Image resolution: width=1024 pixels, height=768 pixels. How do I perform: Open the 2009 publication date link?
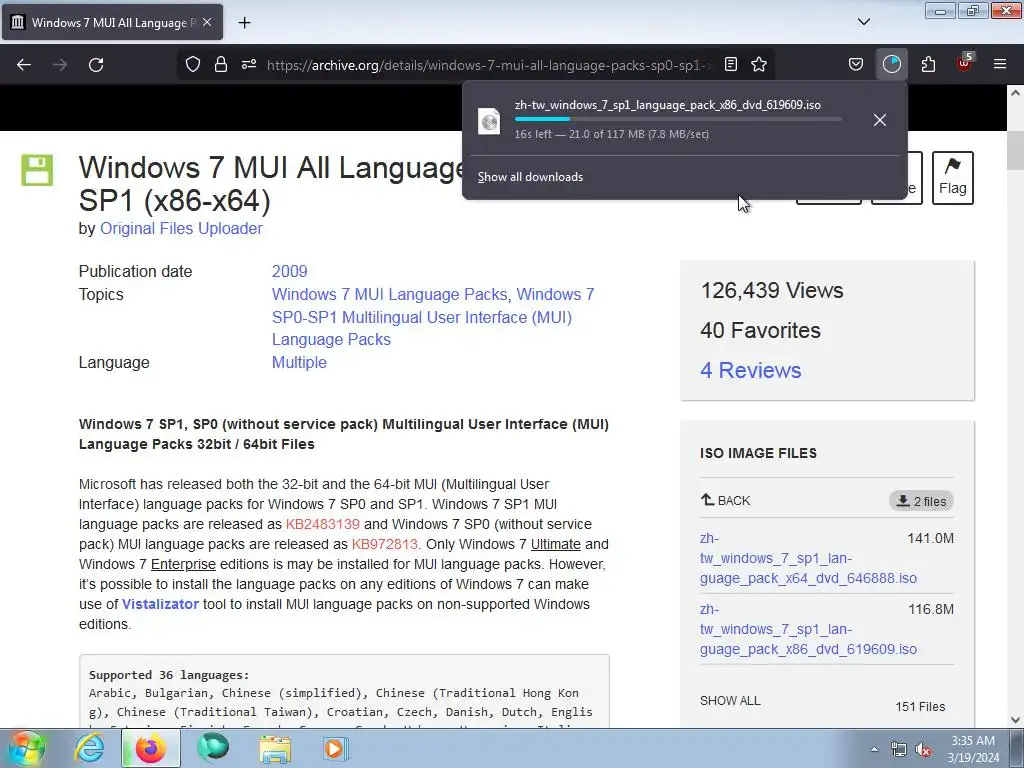(289, 272)
